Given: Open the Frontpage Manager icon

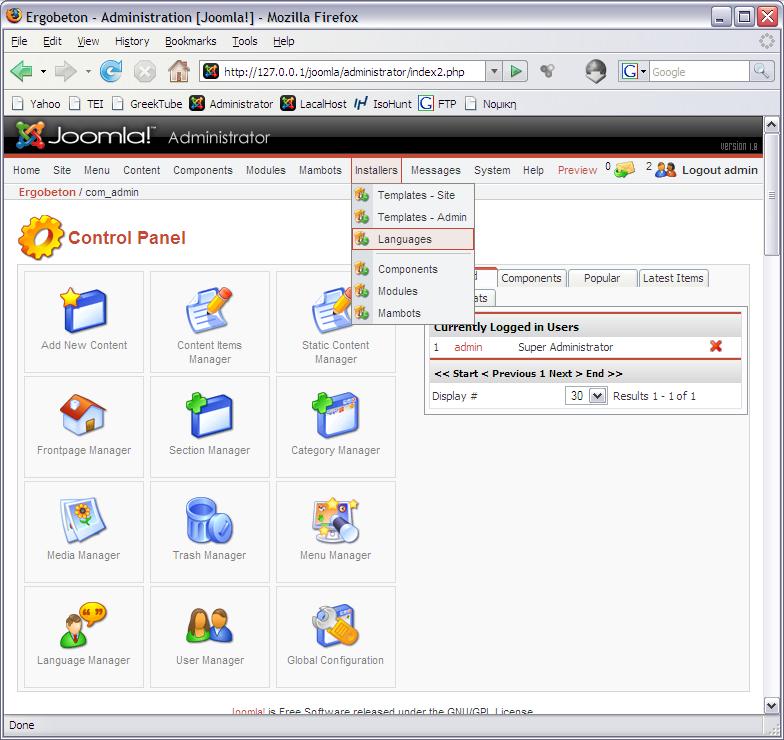Looking at the screenshot, I should tap(84, 414).
